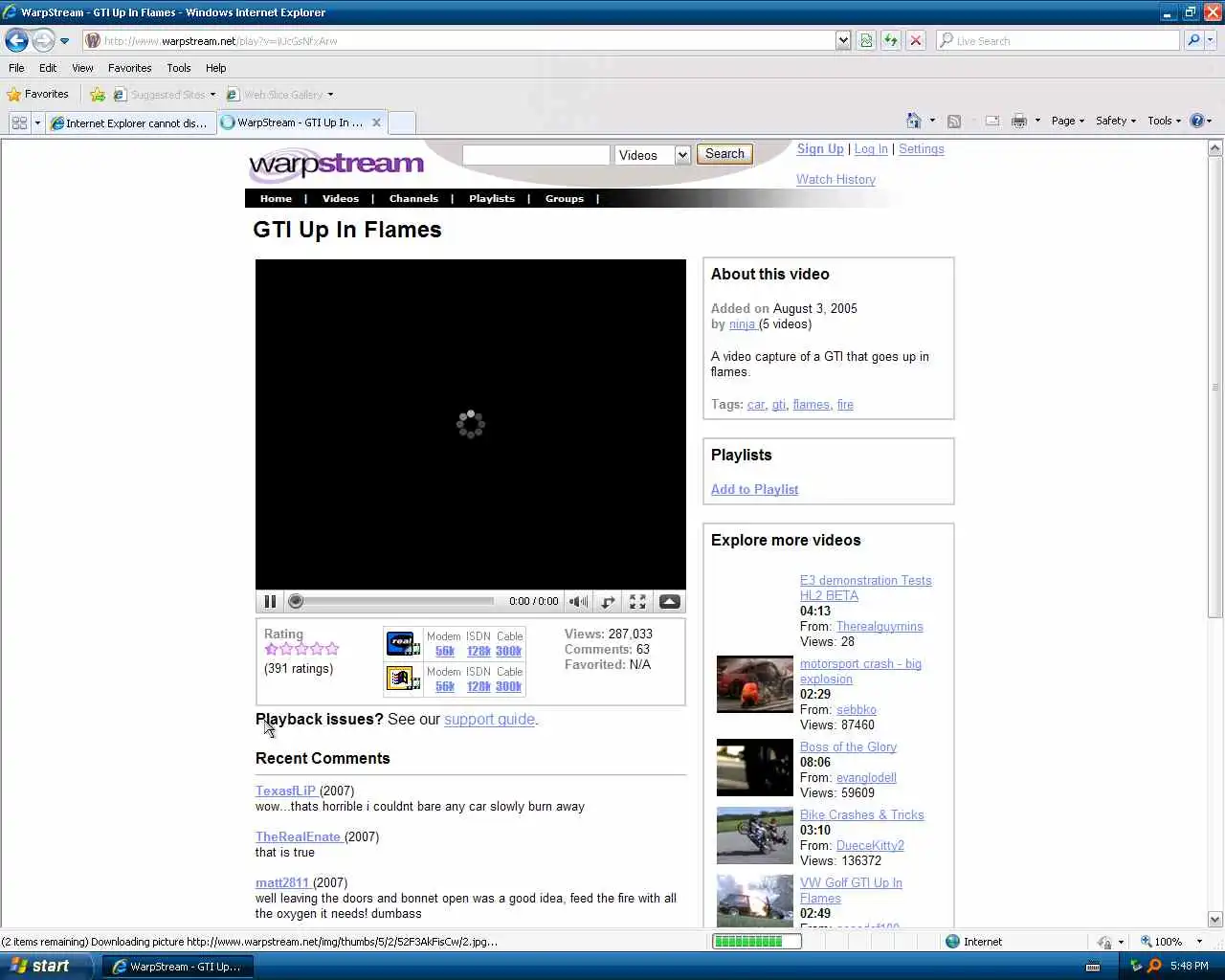
Task: Rate the video one star
Action: [x=271, y=649]
